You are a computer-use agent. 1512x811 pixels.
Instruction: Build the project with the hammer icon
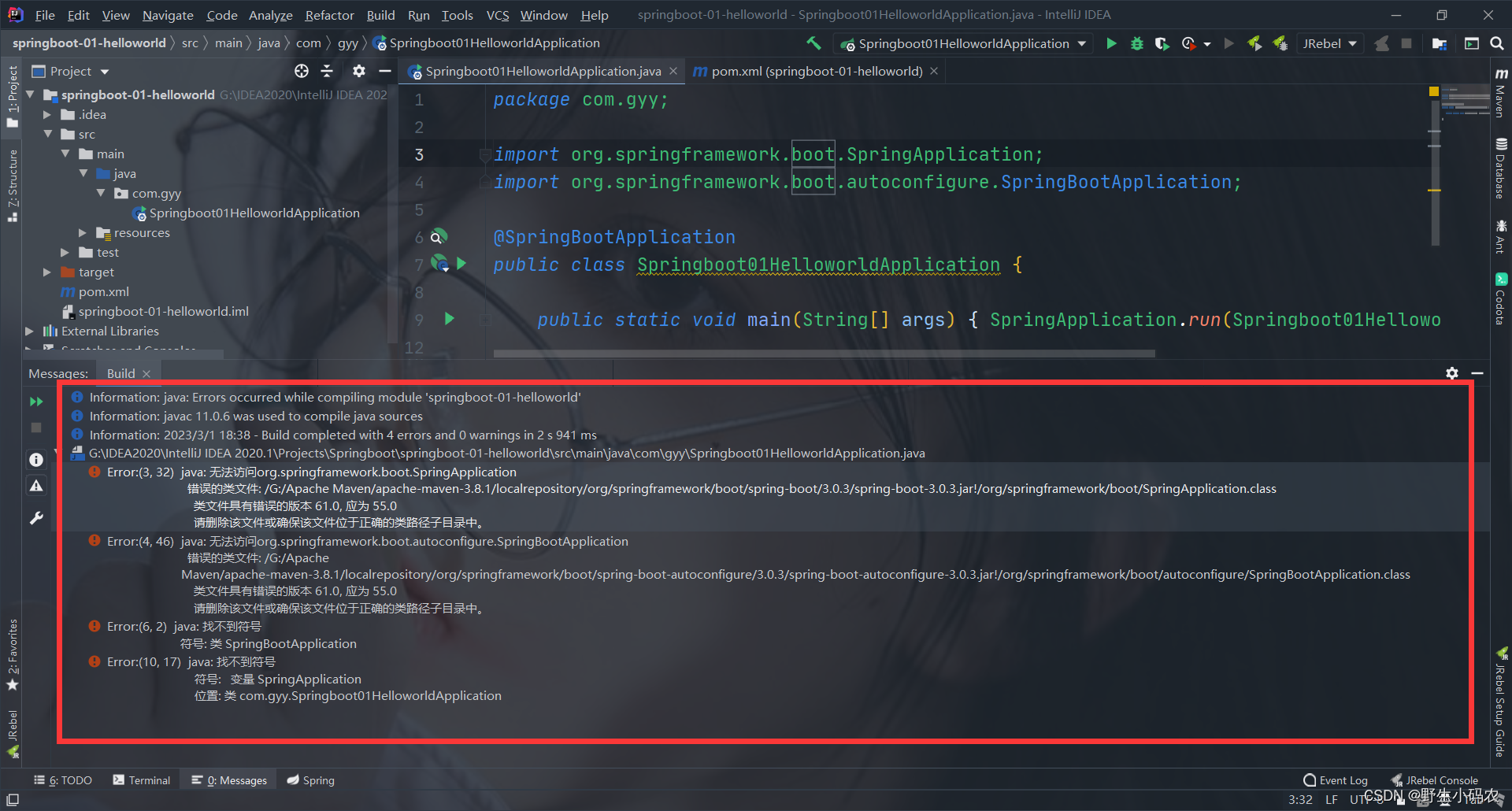[813, 43]
